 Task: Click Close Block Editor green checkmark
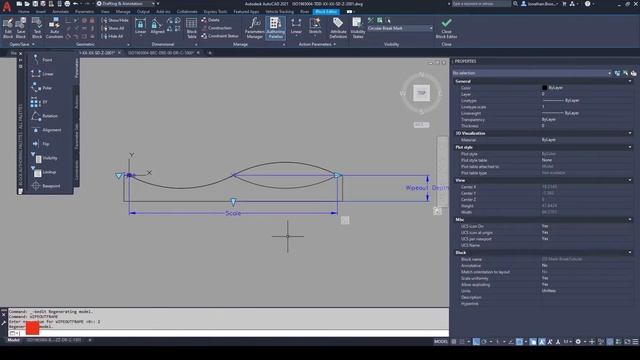pyautogui.click(x=446, y=28)
